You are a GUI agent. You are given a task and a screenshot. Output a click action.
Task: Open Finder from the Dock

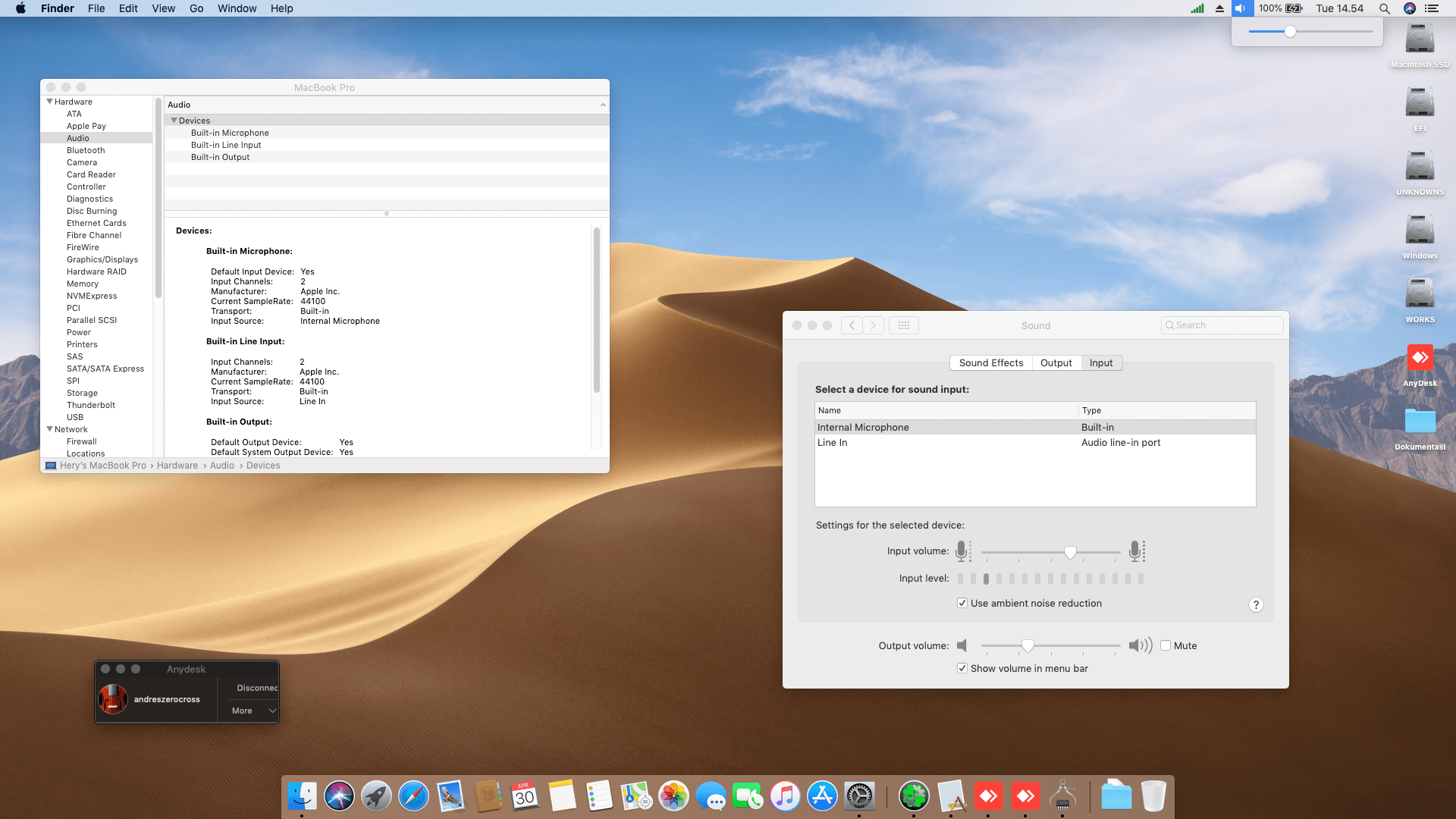(302, 796)
